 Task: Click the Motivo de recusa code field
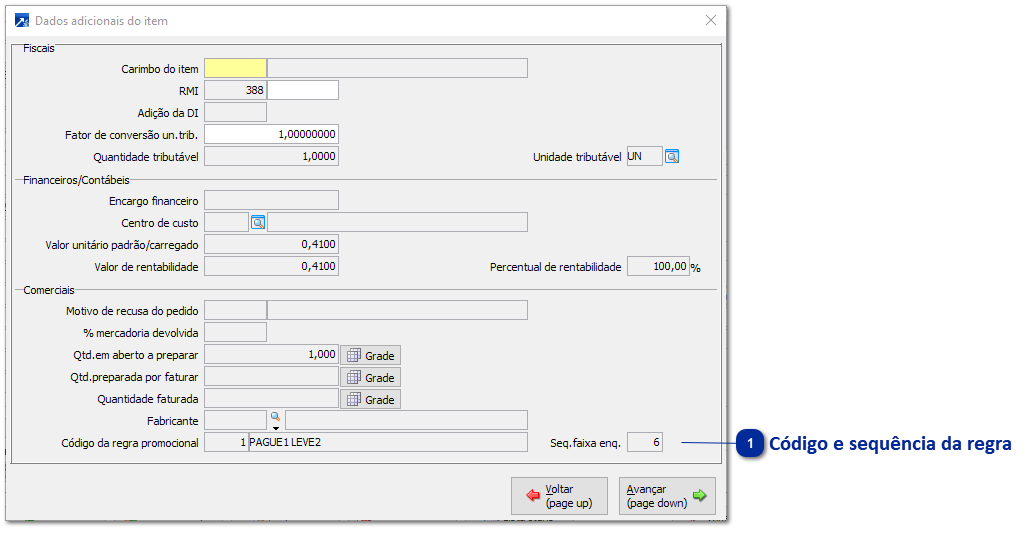(235, 310)
